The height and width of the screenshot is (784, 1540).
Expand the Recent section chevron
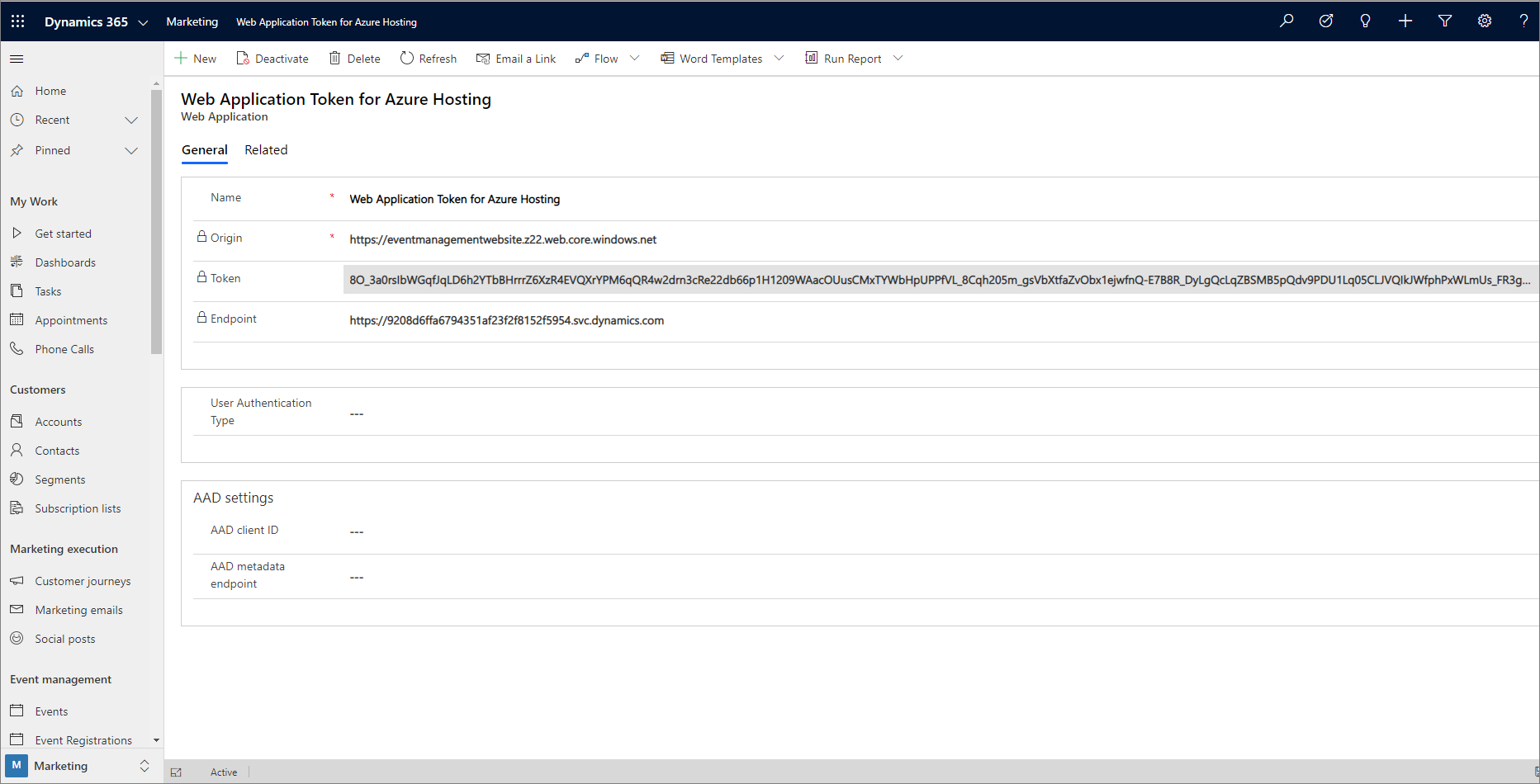click(131, 120)
